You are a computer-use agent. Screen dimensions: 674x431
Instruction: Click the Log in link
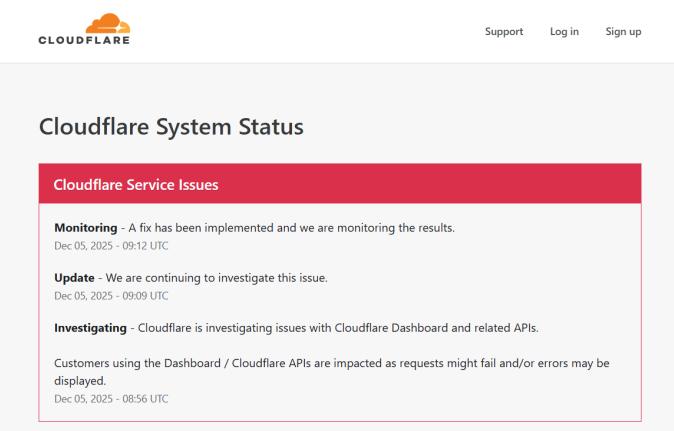click(x=564, y=32)
